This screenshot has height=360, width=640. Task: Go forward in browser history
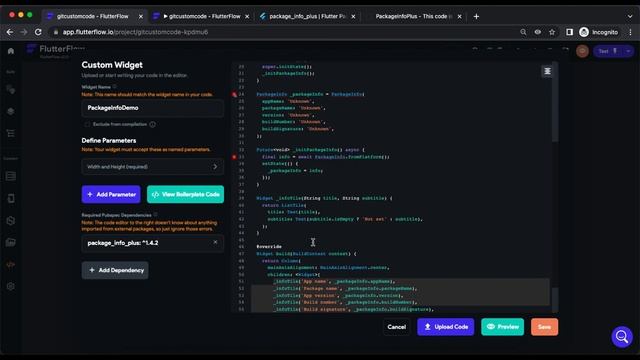[x=24, y=32]
